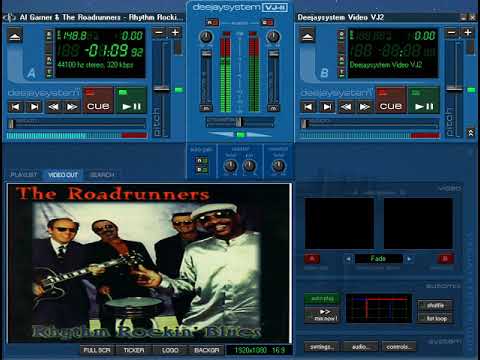
Task: Eject the track on deck A
Action: tap(15, 36)
